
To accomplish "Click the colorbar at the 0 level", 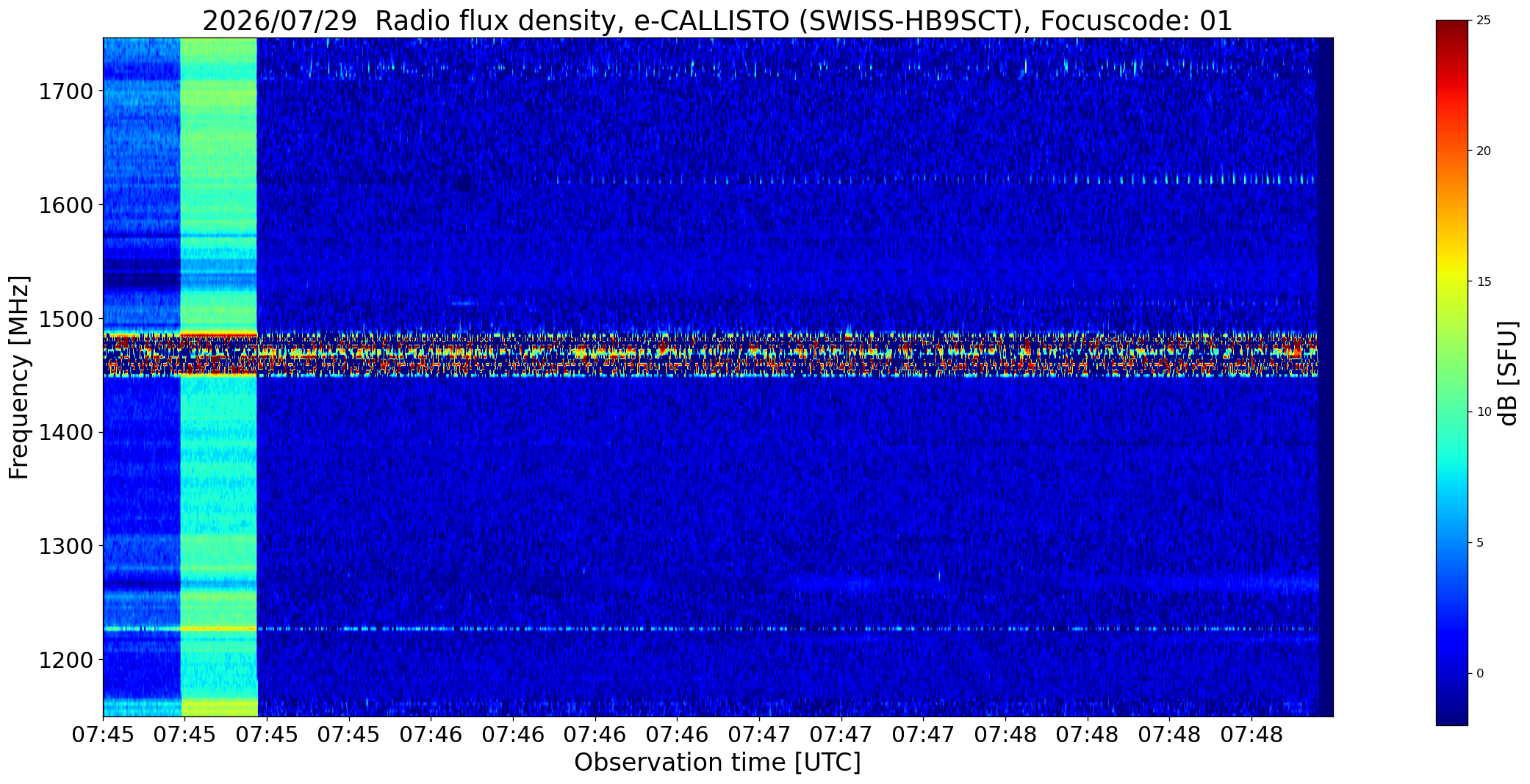I will coord(1451,673).
